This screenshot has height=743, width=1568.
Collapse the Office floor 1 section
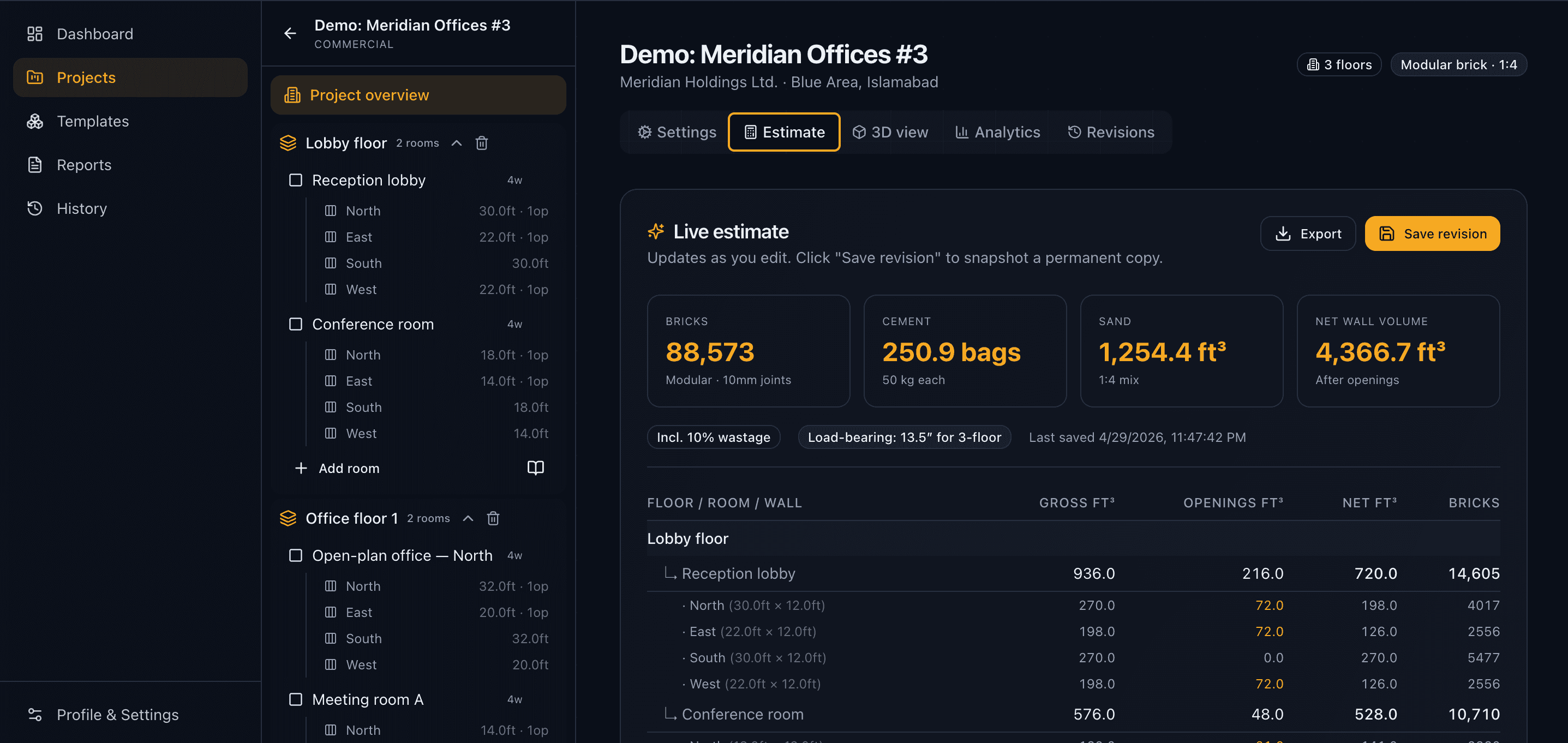coord(468,518)
